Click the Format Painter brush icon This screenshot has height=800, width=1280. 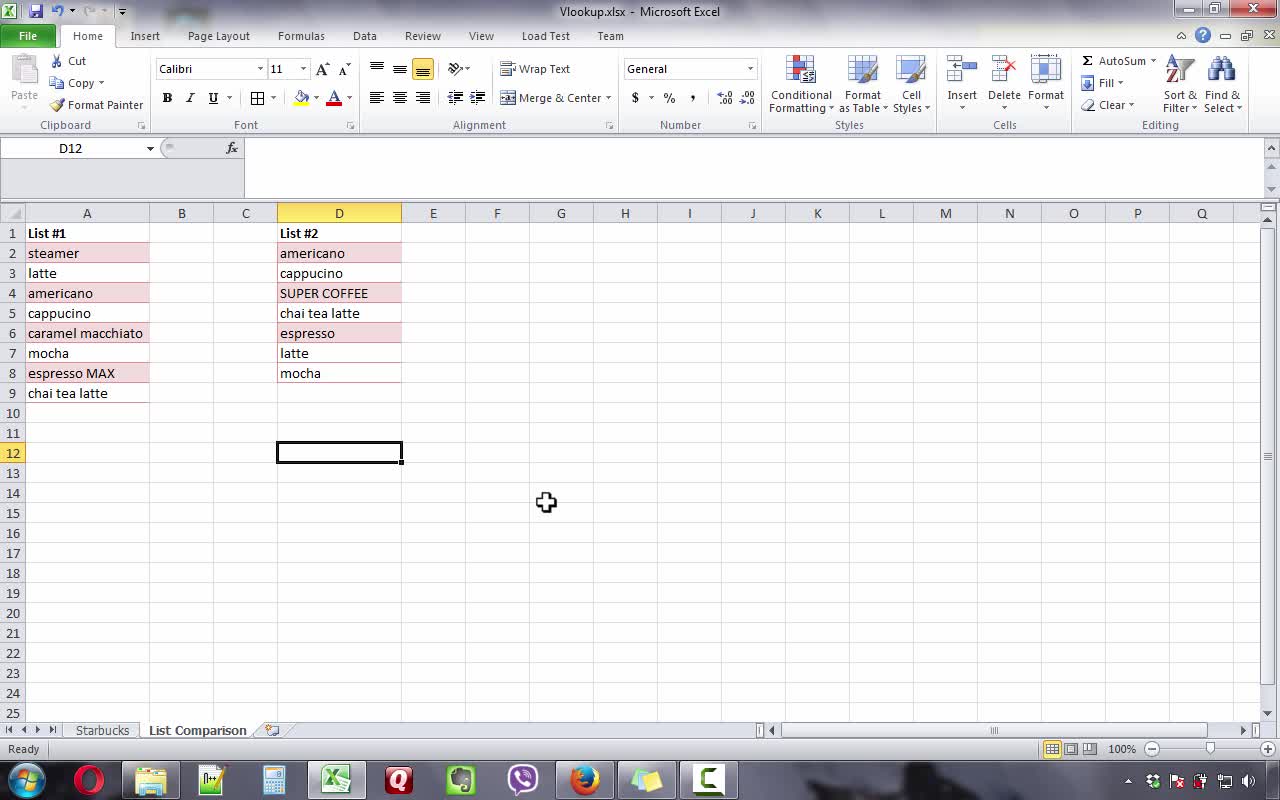[58, 105]
